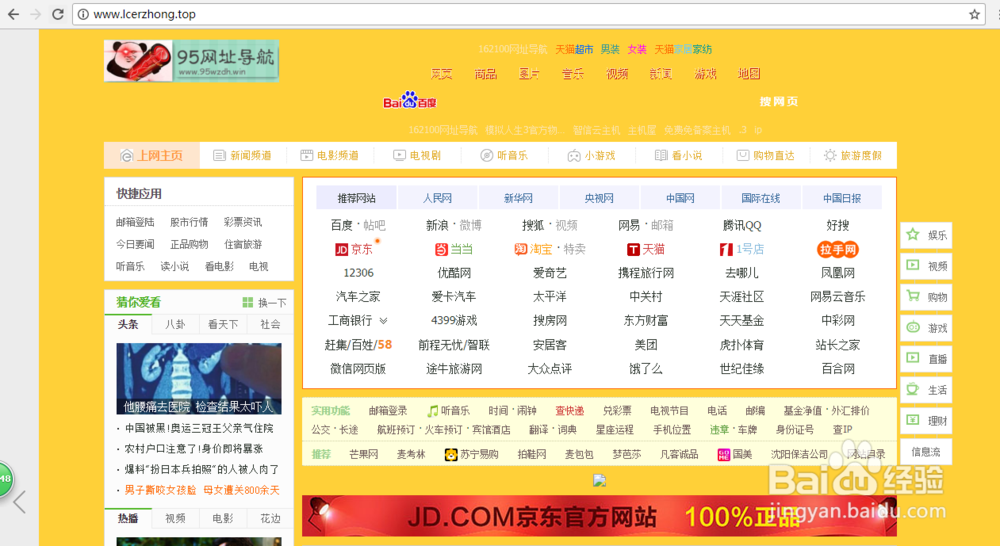This screenshot has height=546, width=1000.
Task: Select the 社会 news tab
Action: click(270, 324)
